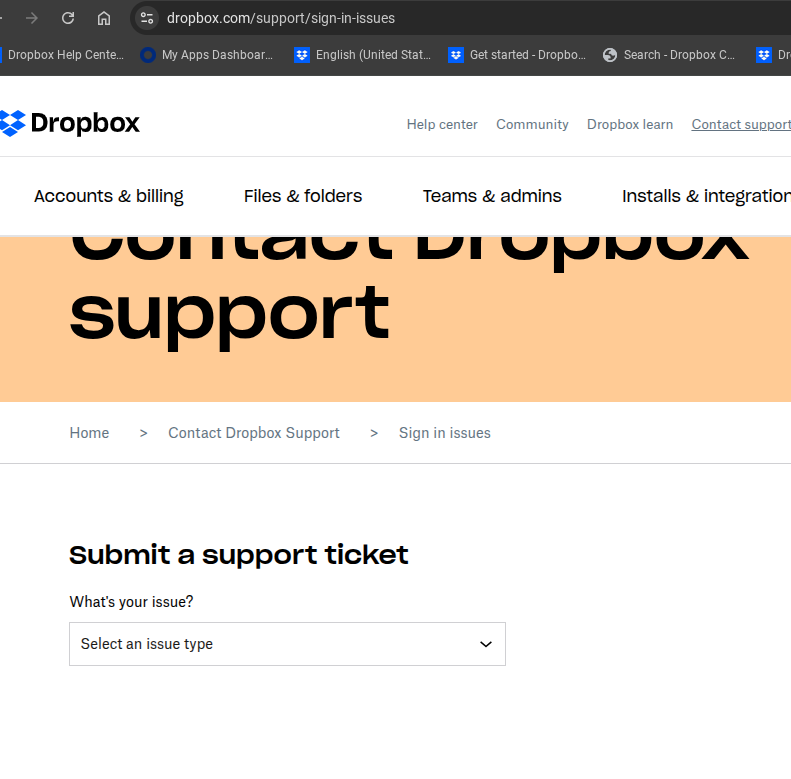Click the chevron arrow of the issue dropdown

pyautogui.click(x=485, y=644)
